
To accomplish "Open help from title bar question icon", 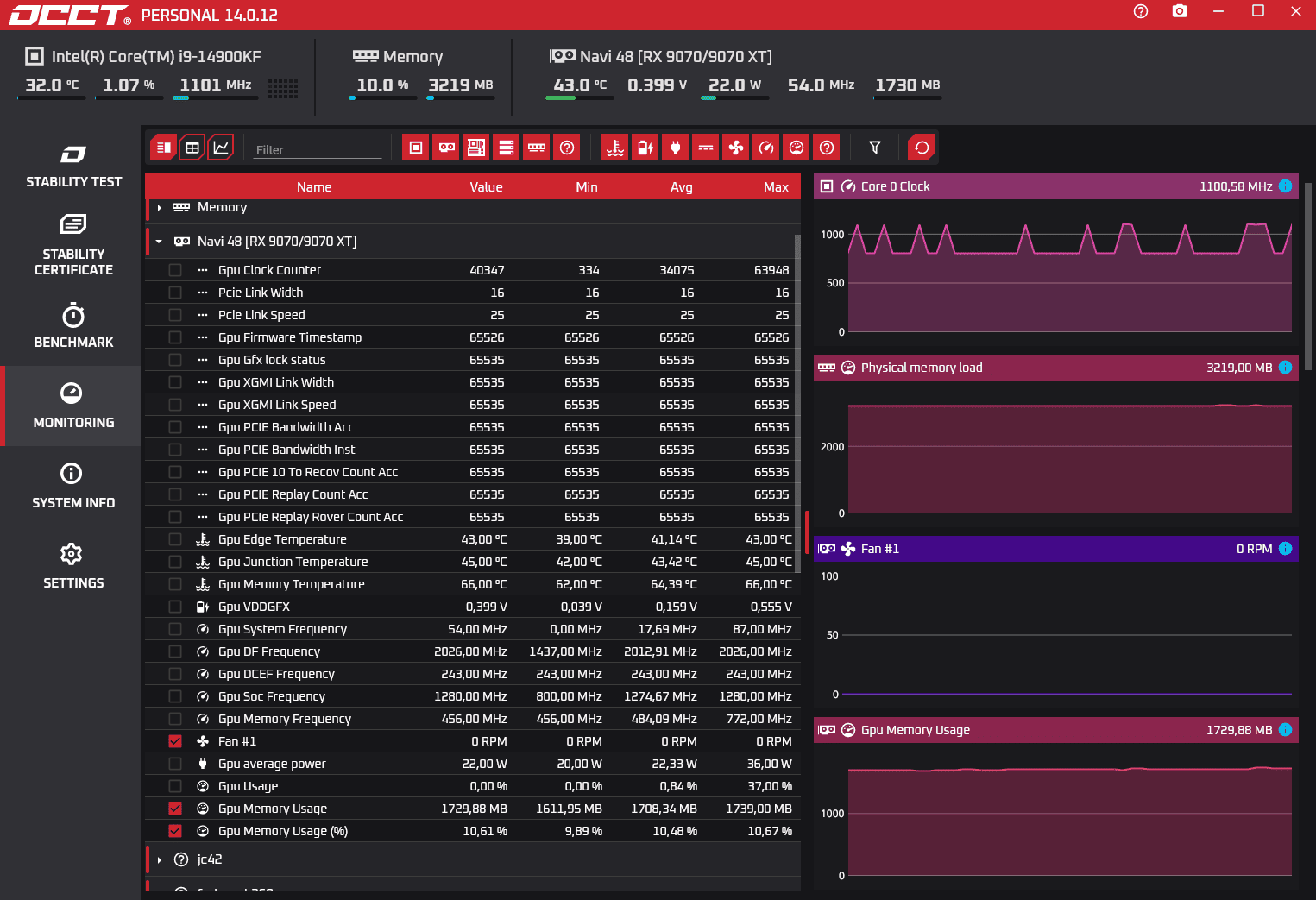I will tap(1141, 11).
